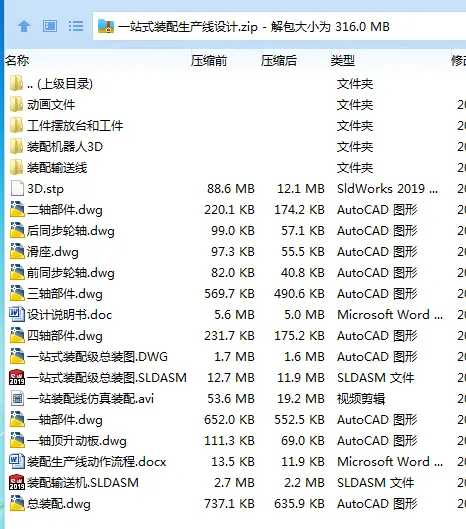Screen dimensions: 466x529
Task: Select the file name 装配输送机.SLDASM
Action: (x=83, y=483)
